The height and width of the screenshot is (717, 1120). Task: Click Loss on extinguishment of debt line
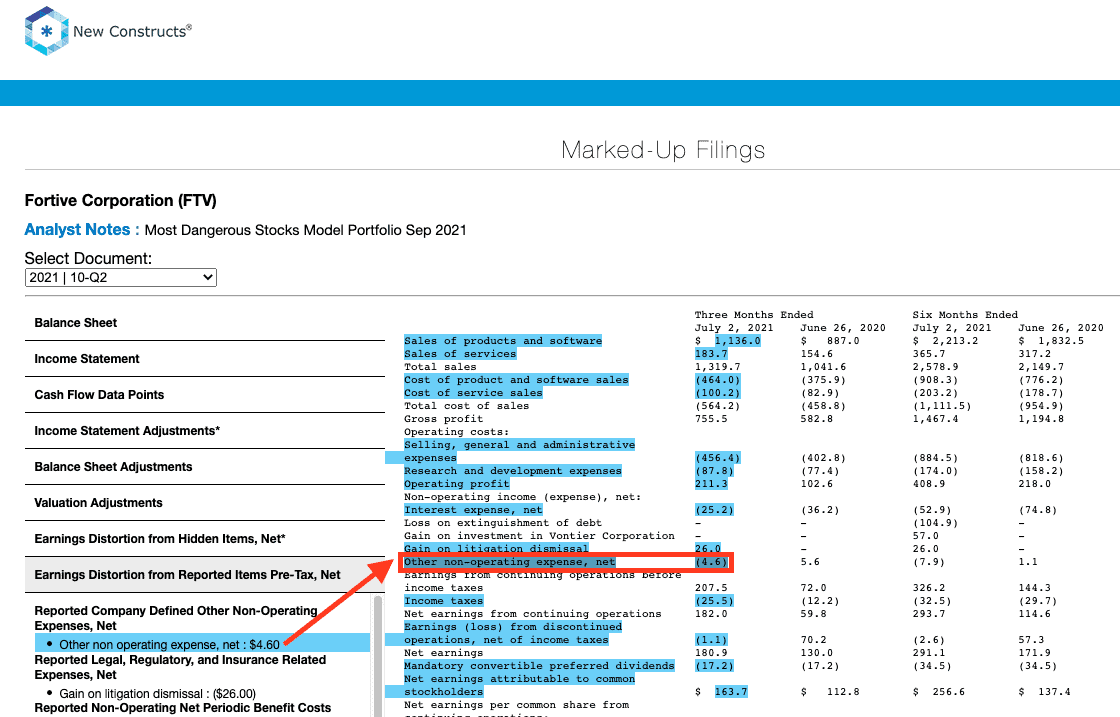(x=503, y=523)
